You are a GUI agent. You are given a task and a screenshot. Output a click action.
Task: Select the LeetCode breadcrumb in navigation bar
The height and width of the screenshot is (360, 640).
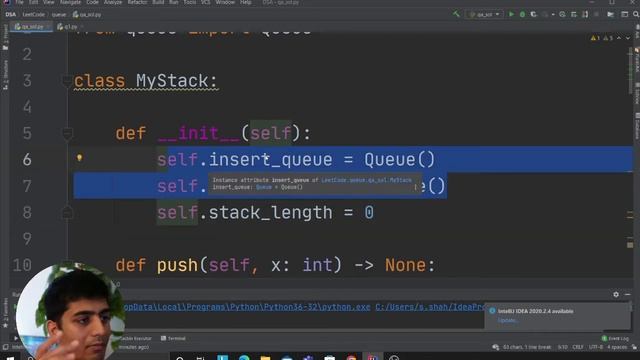(33, 14)
